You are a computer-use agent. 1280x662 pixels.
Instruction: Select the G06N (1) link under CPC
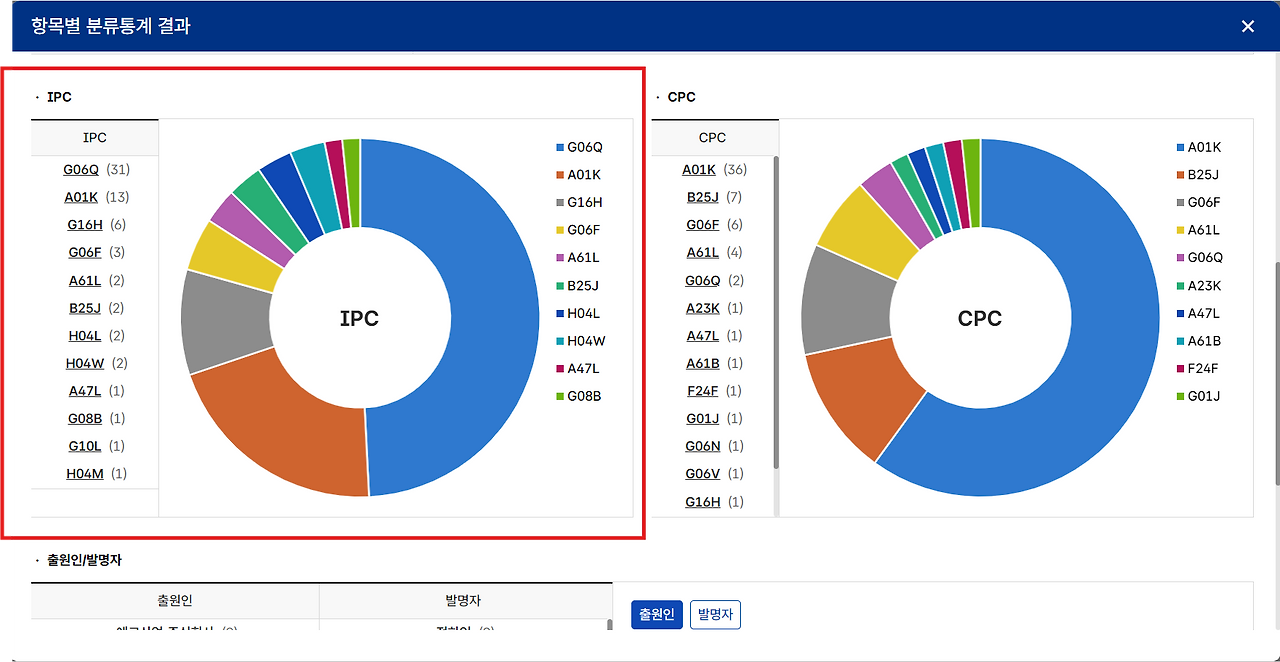tap(700, 446)
